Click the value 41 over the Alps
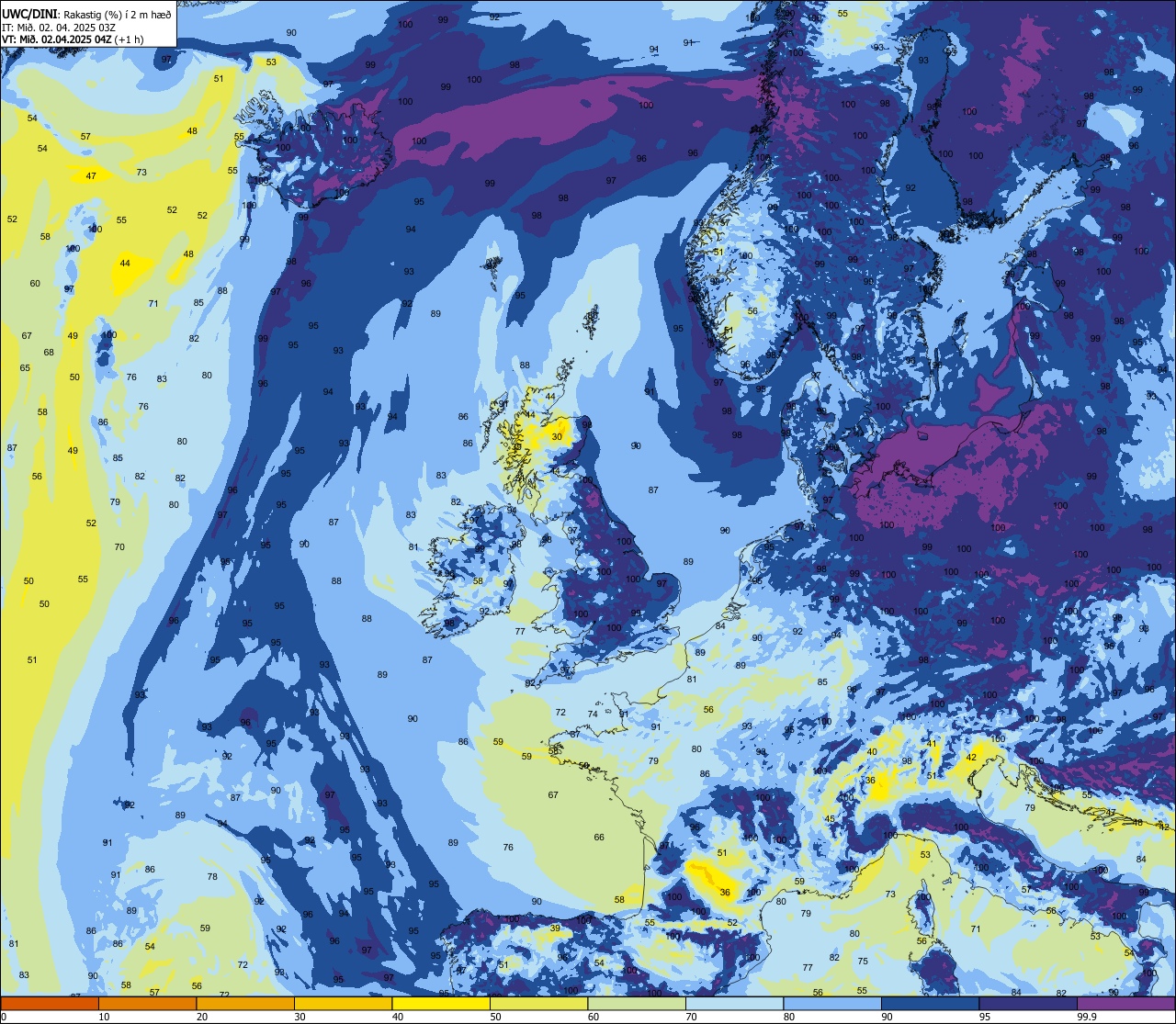The height and width of the screenshot is (1024, 1176). pos(932,744)
